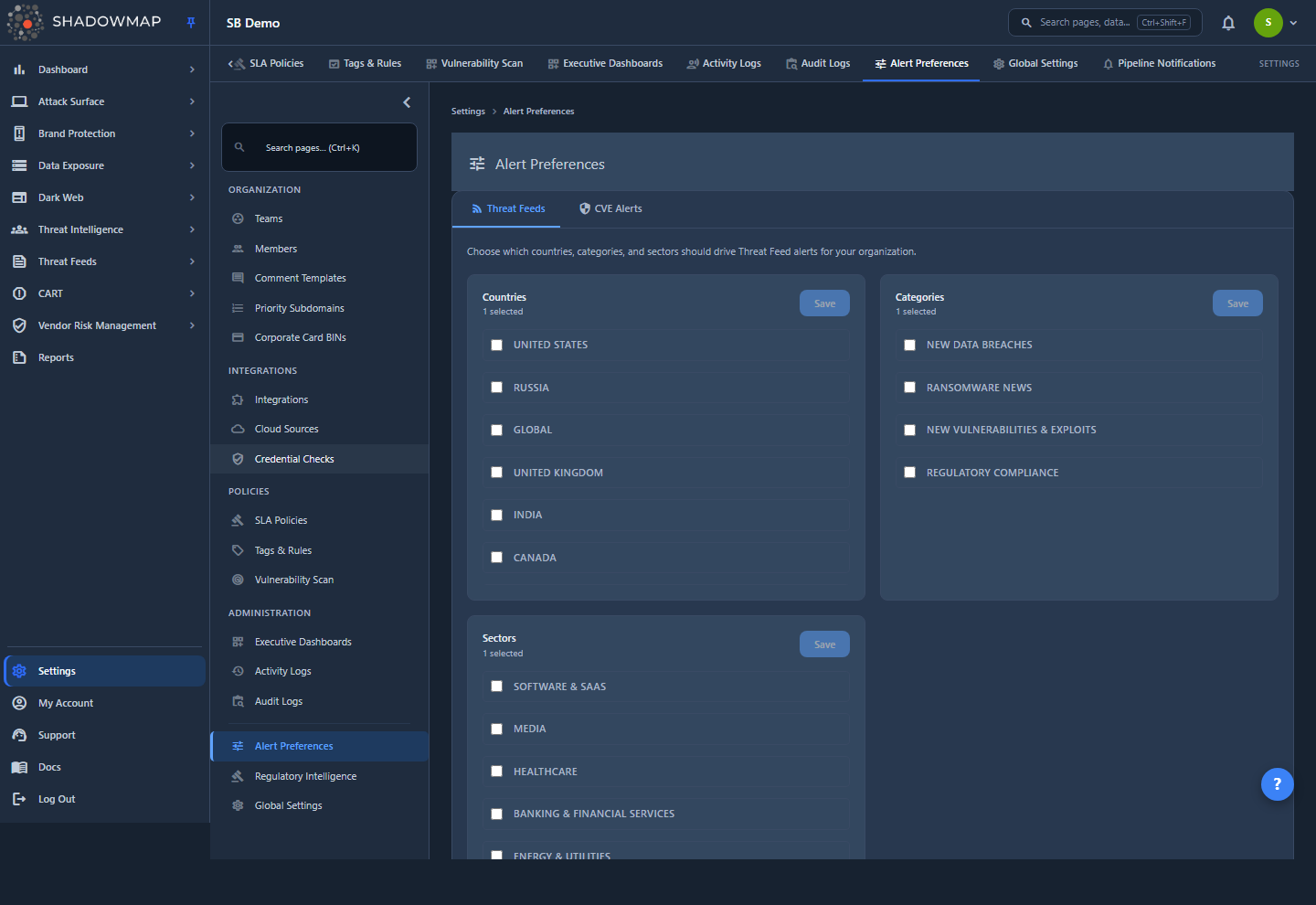The image size is (1316, 905).
Task: Click the green S user avatar
Action: click(1268, 23)
